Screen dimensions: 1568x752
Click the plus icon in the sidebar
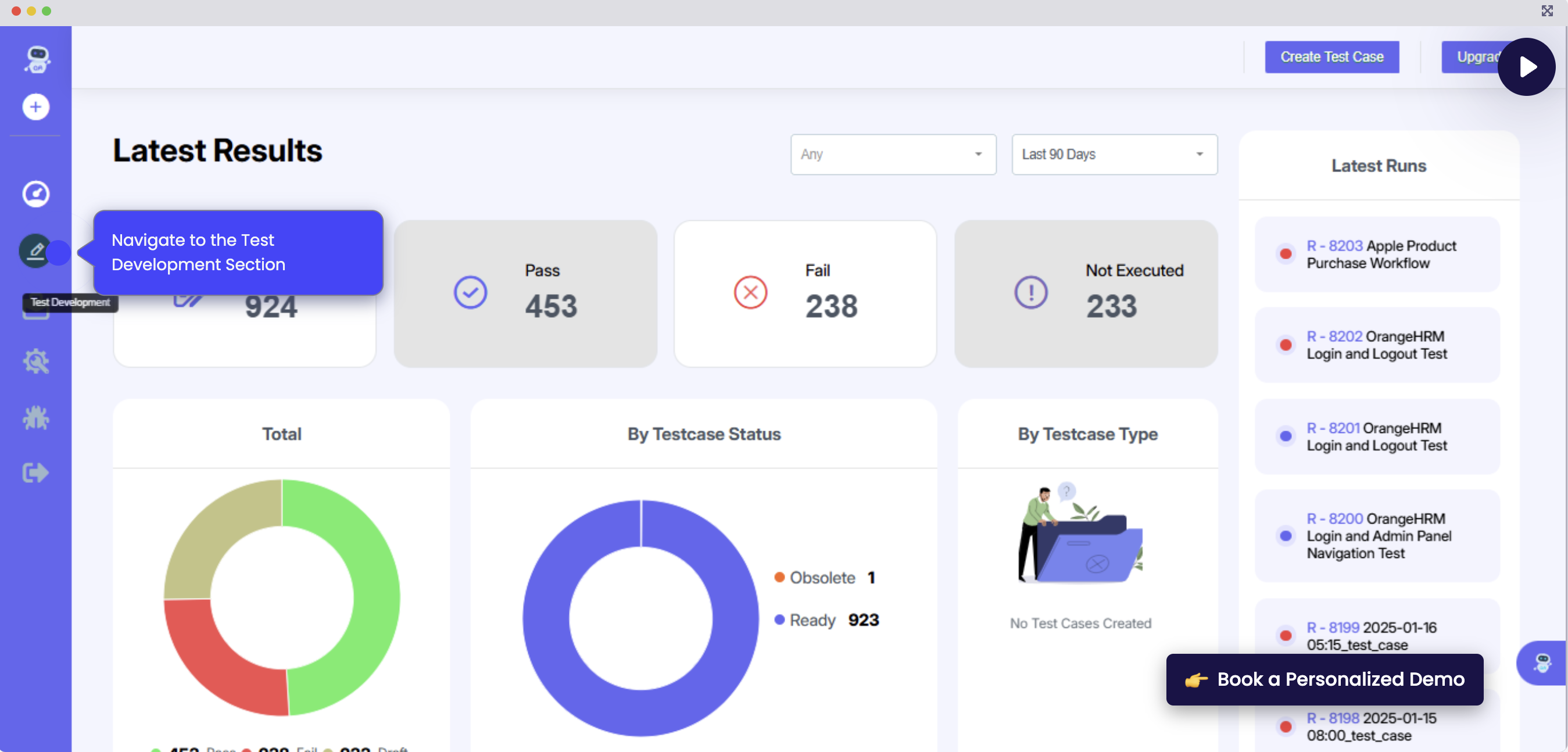[x=36, y=107]
